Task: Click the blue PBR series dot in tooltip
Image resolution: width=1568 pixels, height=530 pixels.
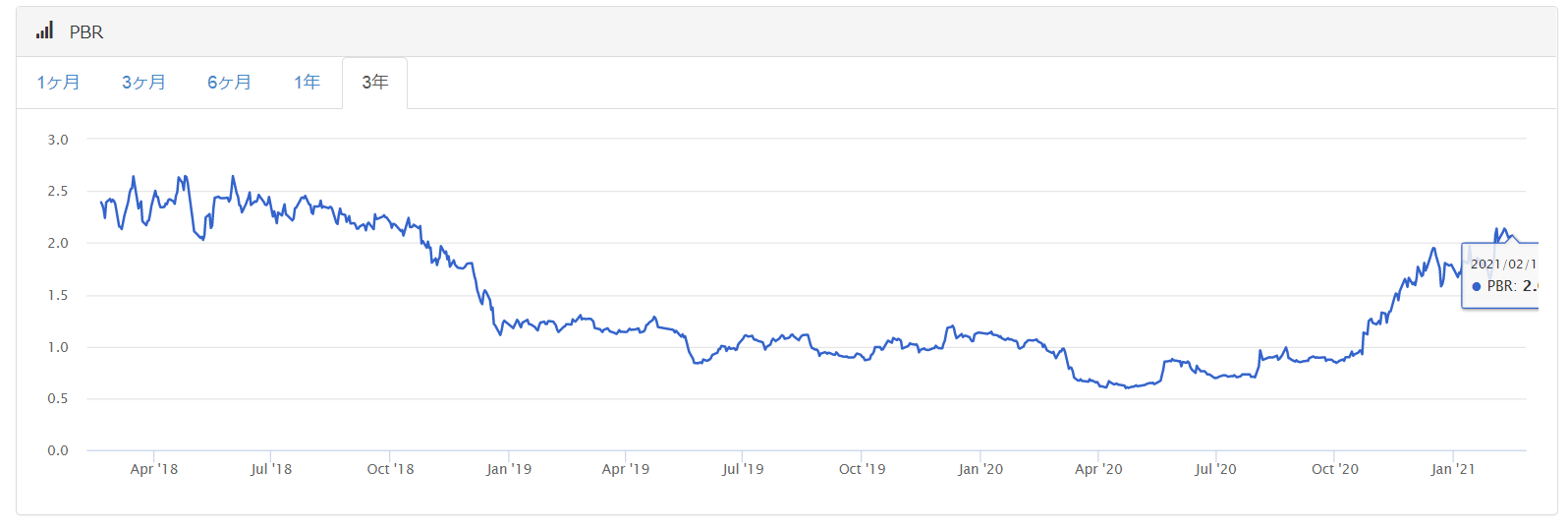Action: (1477, 287)
